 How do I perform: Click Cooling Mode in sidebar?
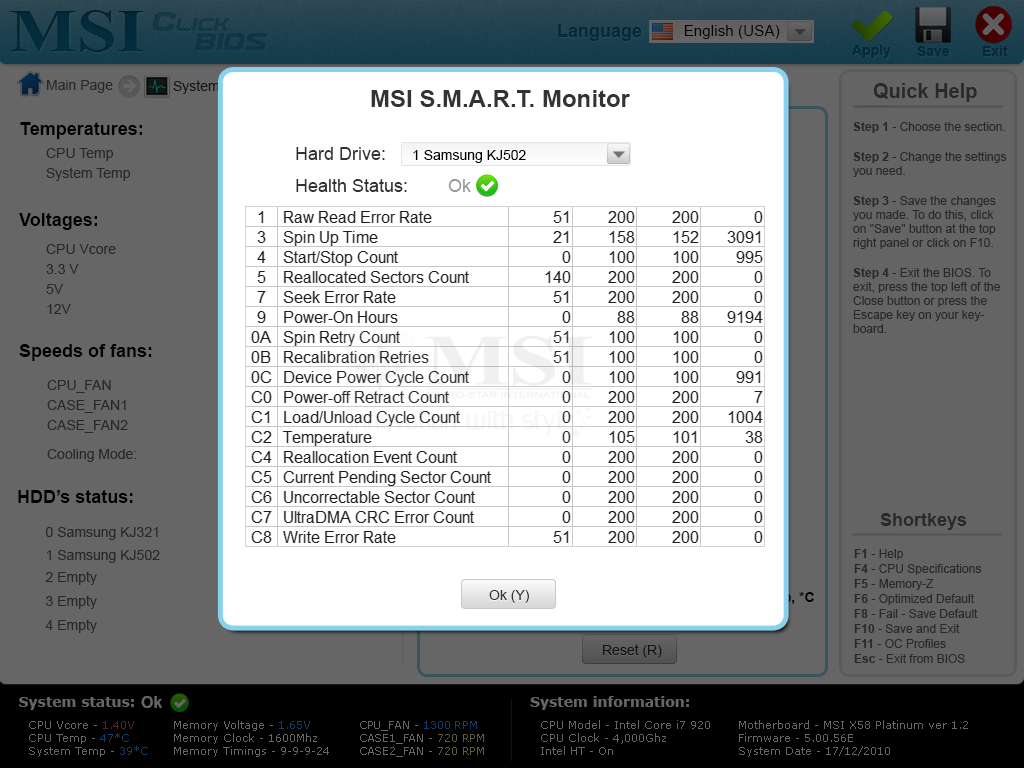coord(92,454)
